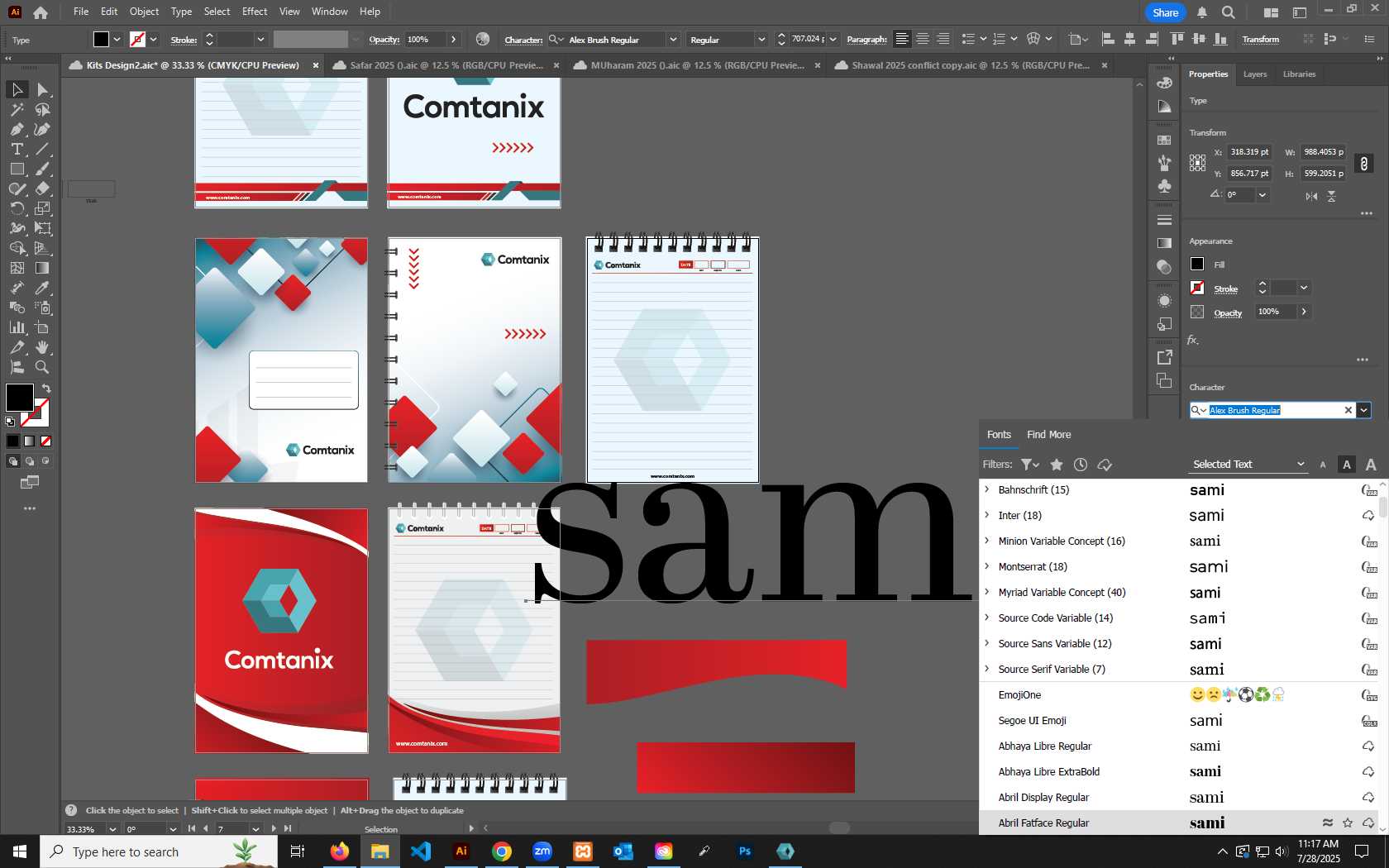Click the Stroke swatch in Appearance

point(1196,288)
